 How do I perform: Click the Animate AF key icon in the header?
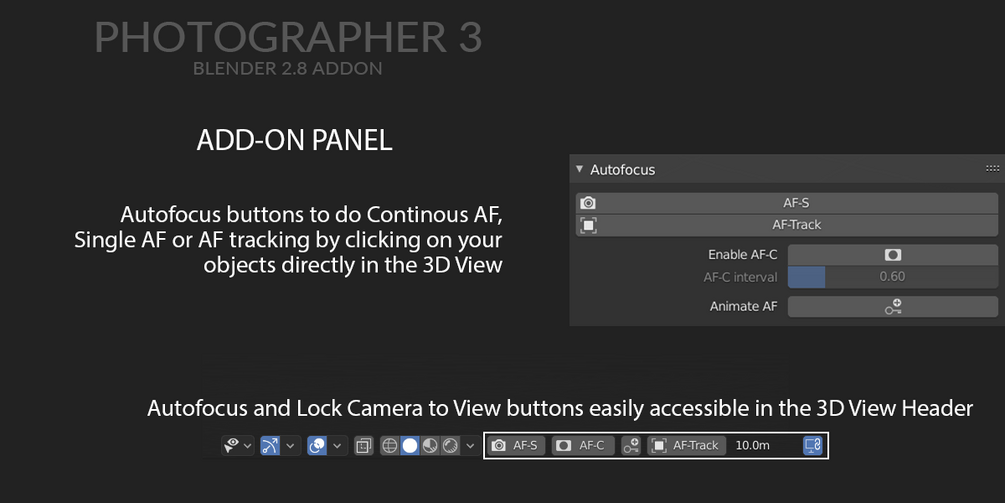(630, 445)
